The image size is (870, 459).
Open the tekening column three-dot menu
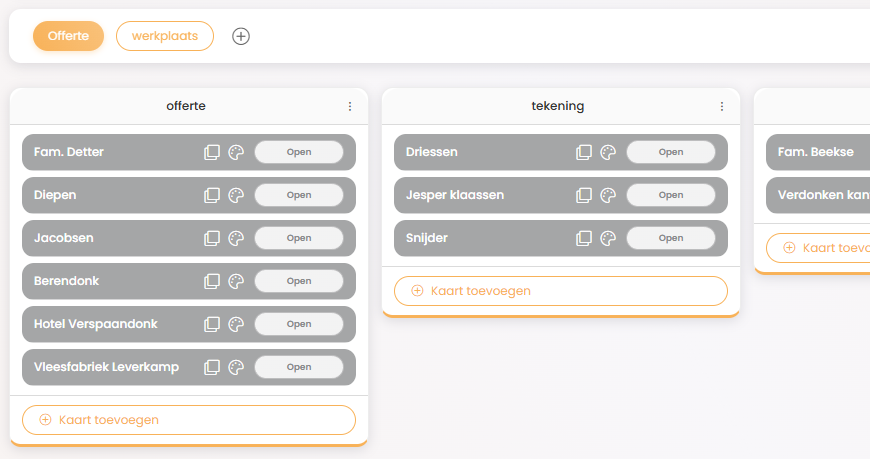(722, 107)
